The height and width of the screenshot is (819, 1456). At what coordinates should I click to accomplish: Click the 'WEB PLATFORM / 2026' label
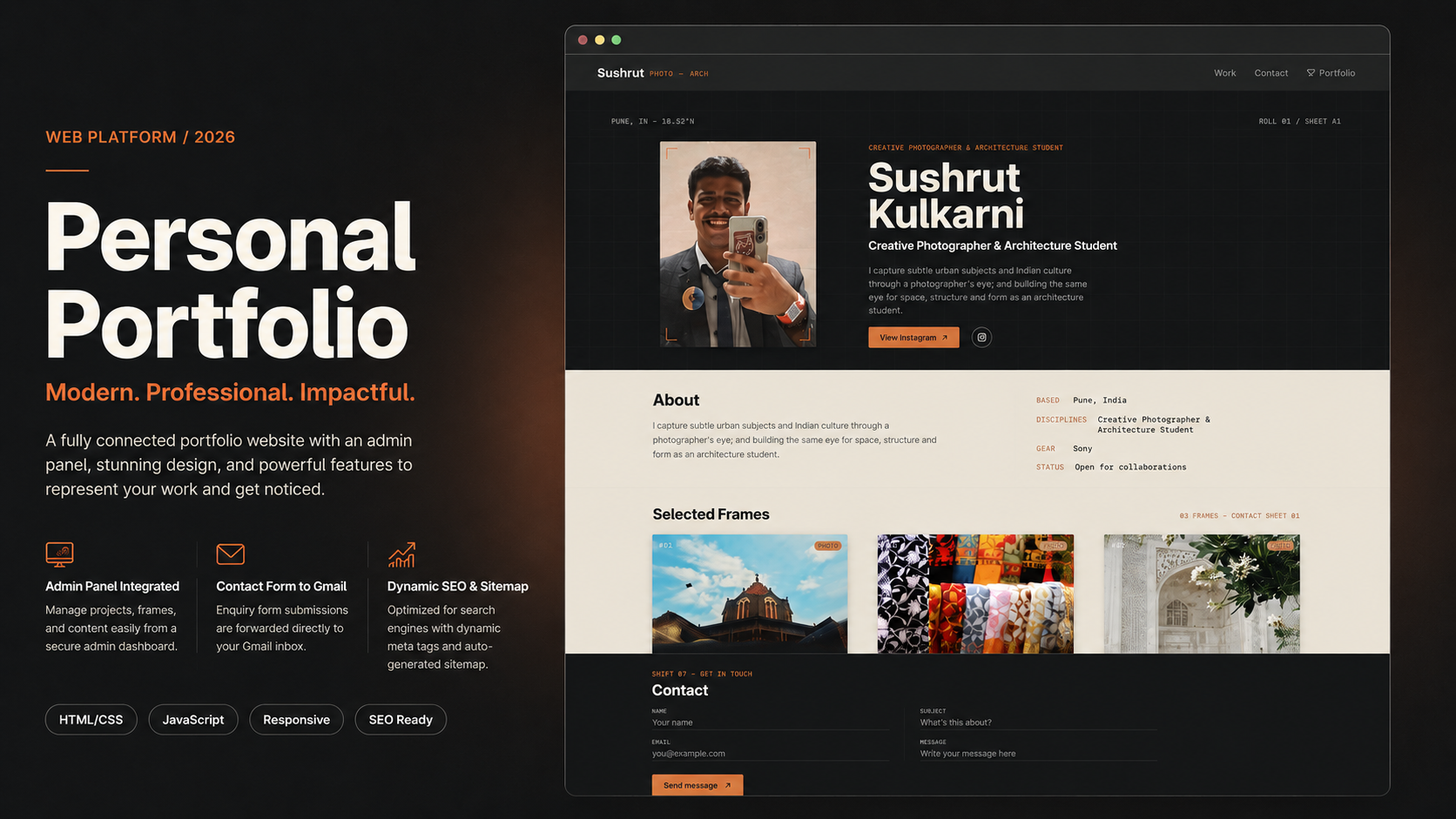[140, 138]
